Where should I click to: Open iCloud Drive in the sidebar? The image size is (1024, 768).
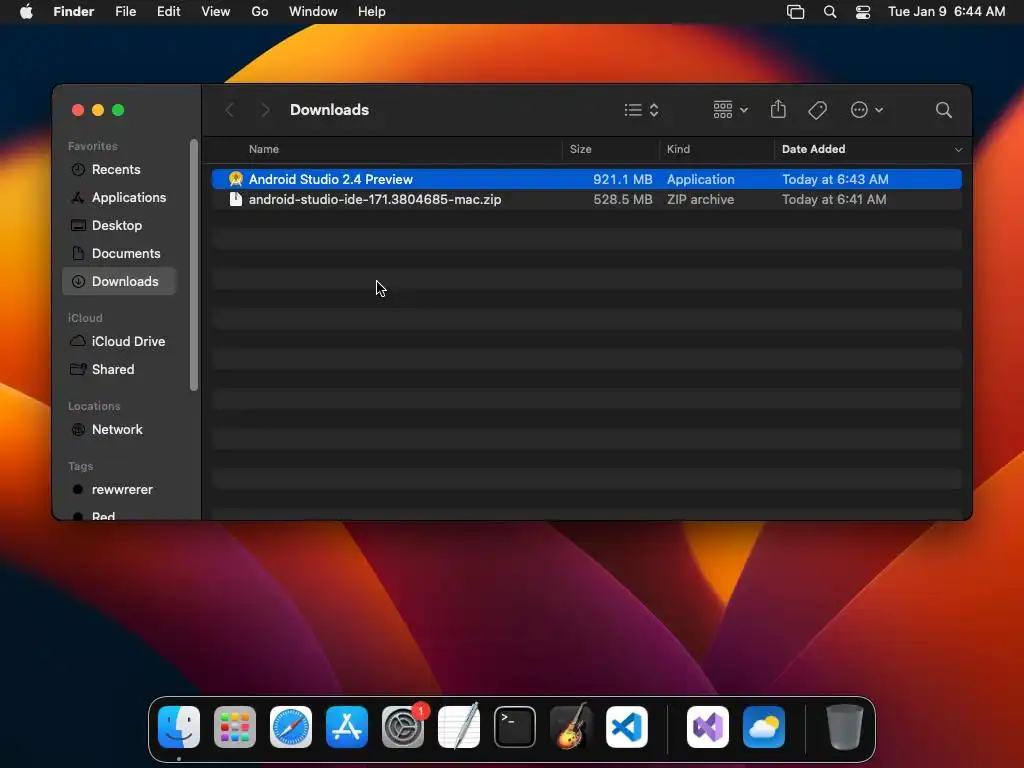[119, 342]
